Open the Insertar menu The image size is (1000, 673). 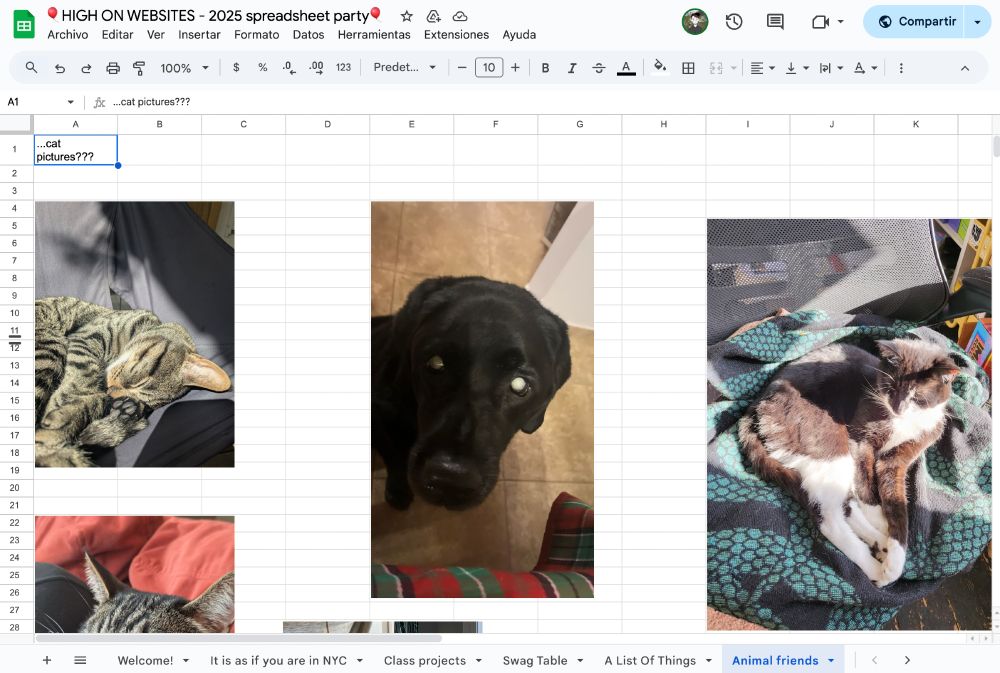click(199, 34)
